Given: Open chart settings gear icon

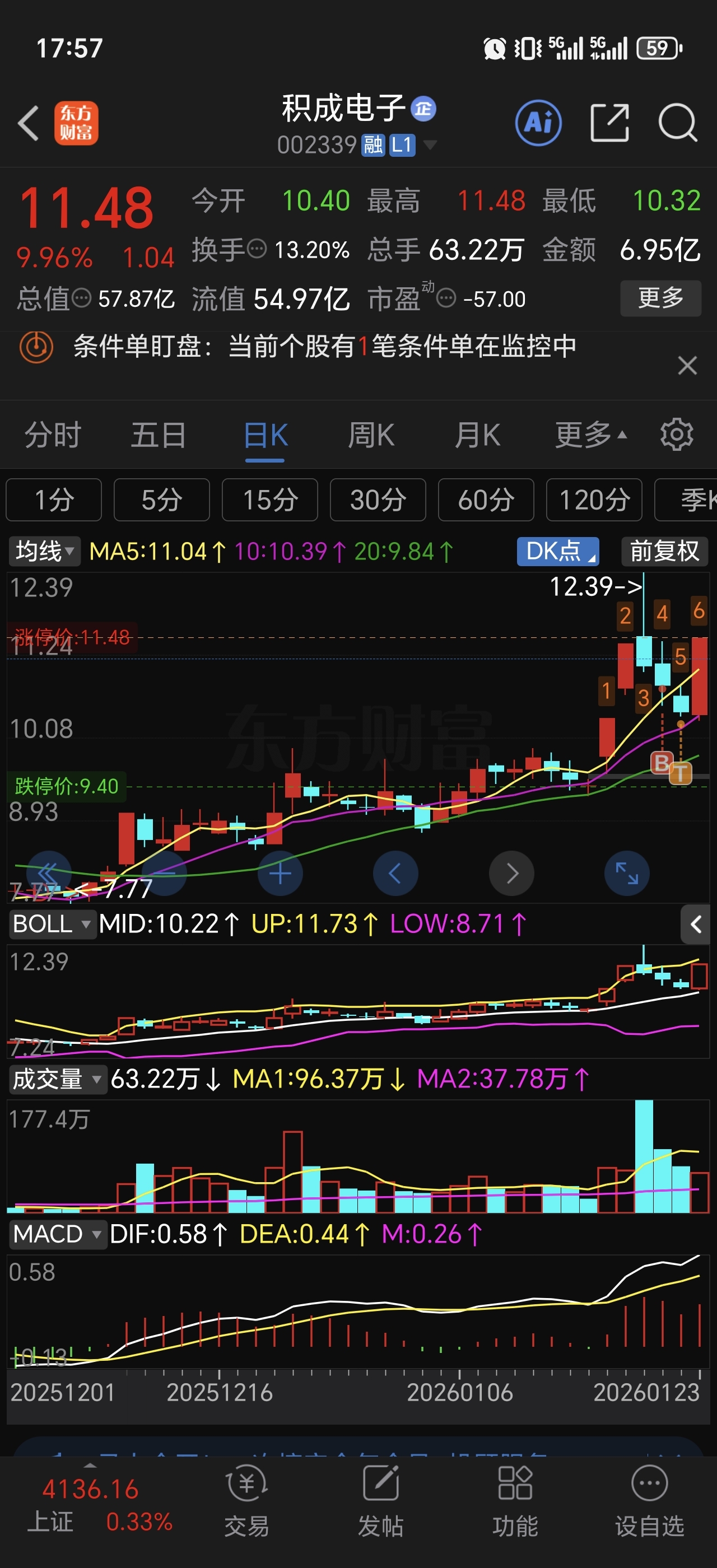Looking at the screenshot, I should pos(677,435).
